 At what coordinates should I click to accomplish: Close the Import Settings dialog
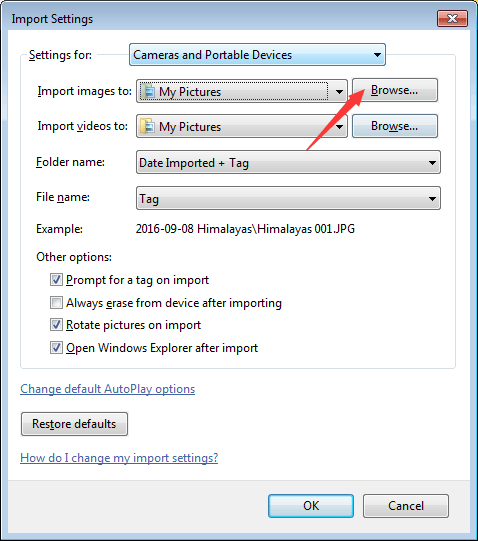pyautogui.click(x=452, y=18)
